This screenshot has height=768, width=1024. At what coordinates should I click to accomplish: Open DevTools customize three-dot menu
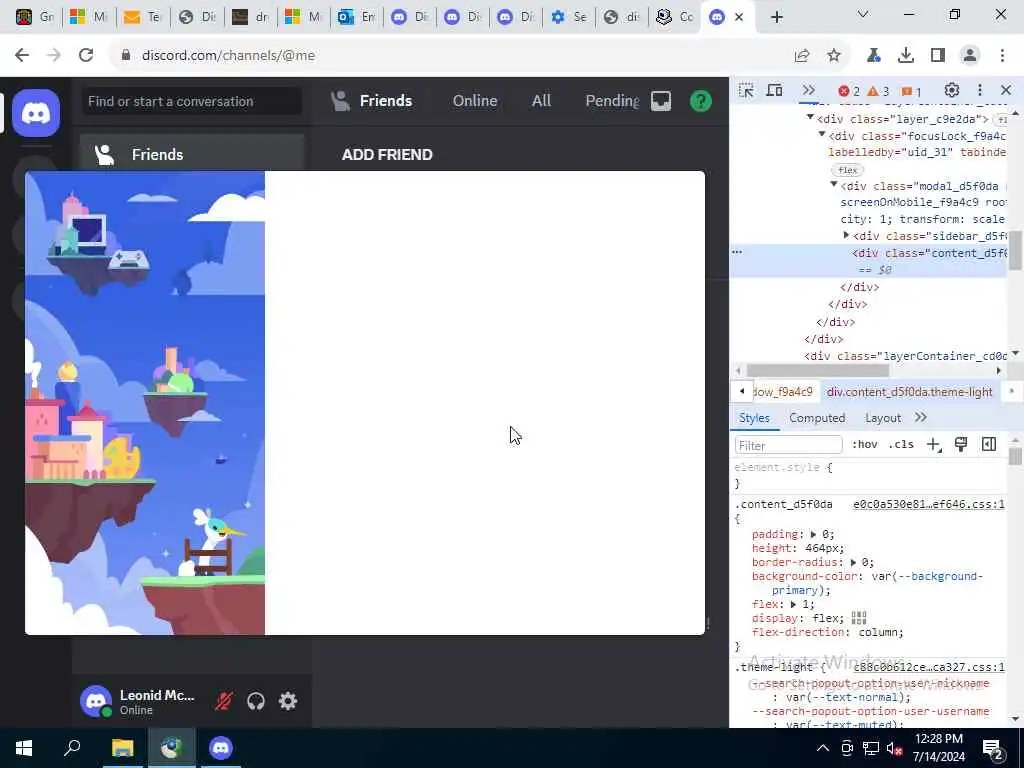(980, 90)
